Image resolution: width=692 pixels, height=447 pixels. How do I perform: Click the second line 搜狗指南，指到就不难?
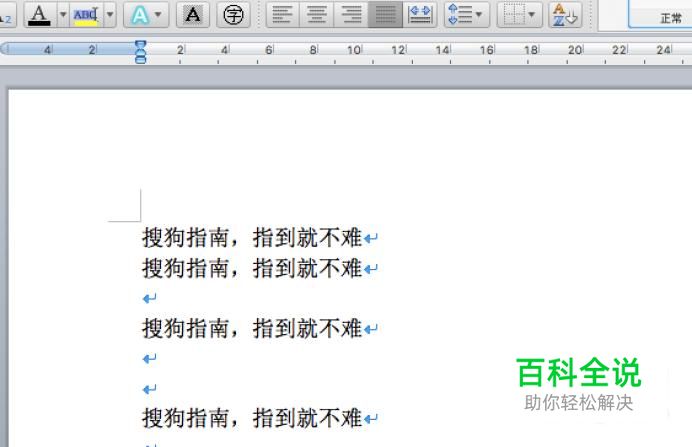tap(252, 268)
